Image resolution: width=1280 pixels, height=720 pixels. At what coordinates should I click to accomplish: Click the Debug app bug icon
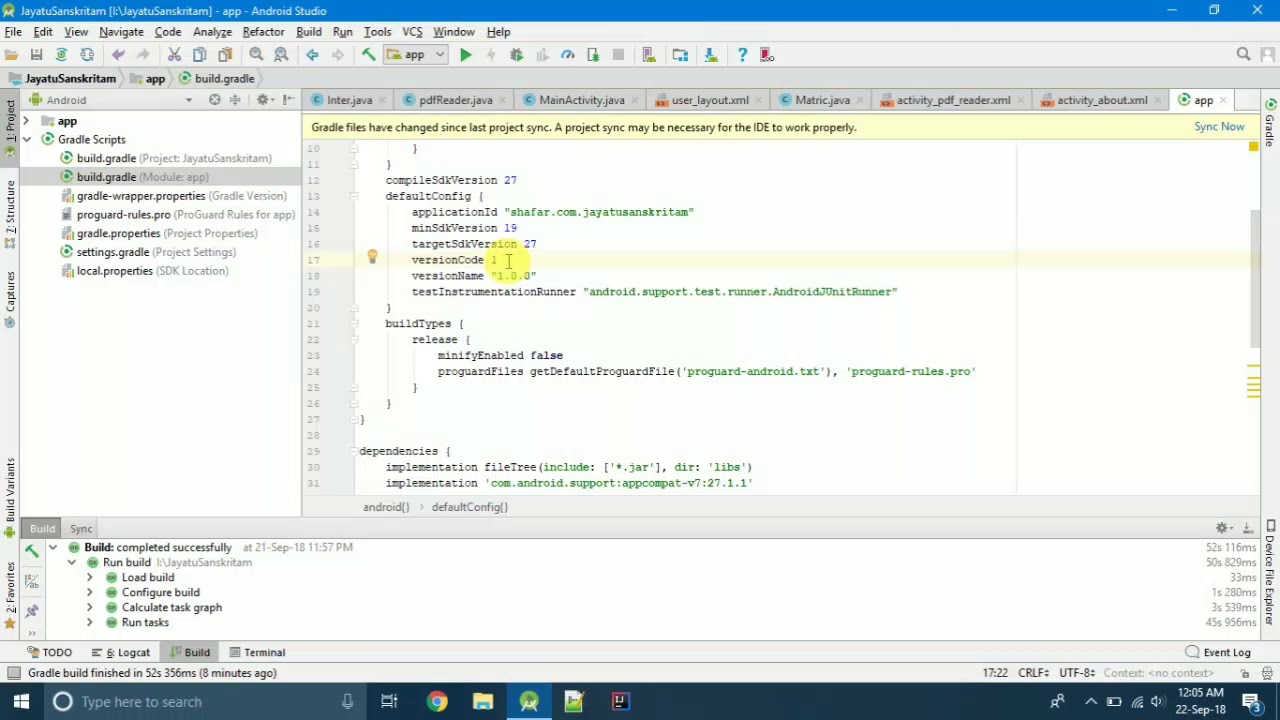516,55
